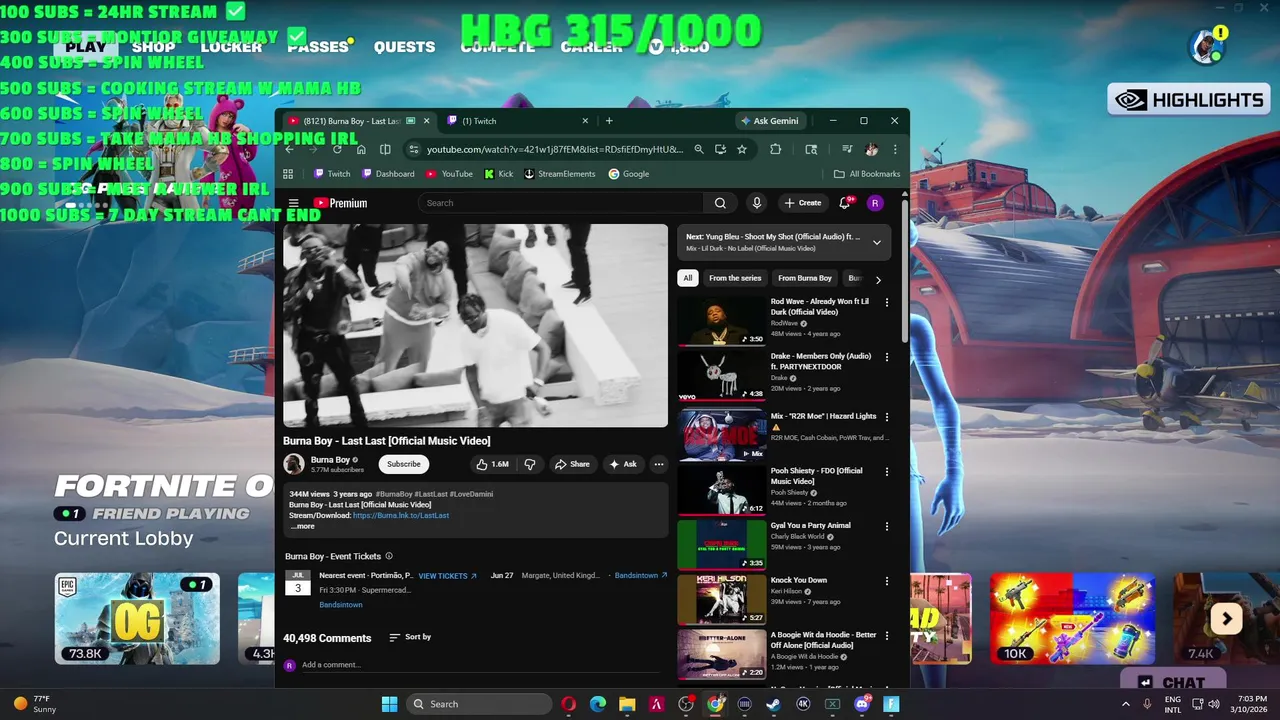Open the YouTube hamburger guide menu
This screenshot has height=720, width=1280.
[x=293, y=203]
